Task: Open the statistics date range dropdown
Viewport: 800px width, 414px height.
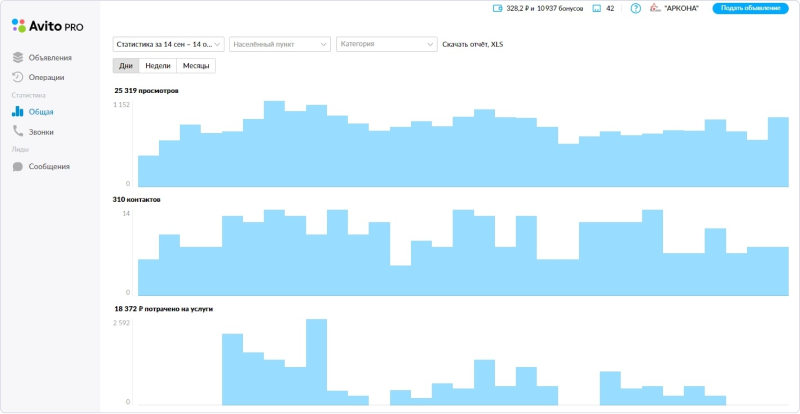Action: [169, 44]
